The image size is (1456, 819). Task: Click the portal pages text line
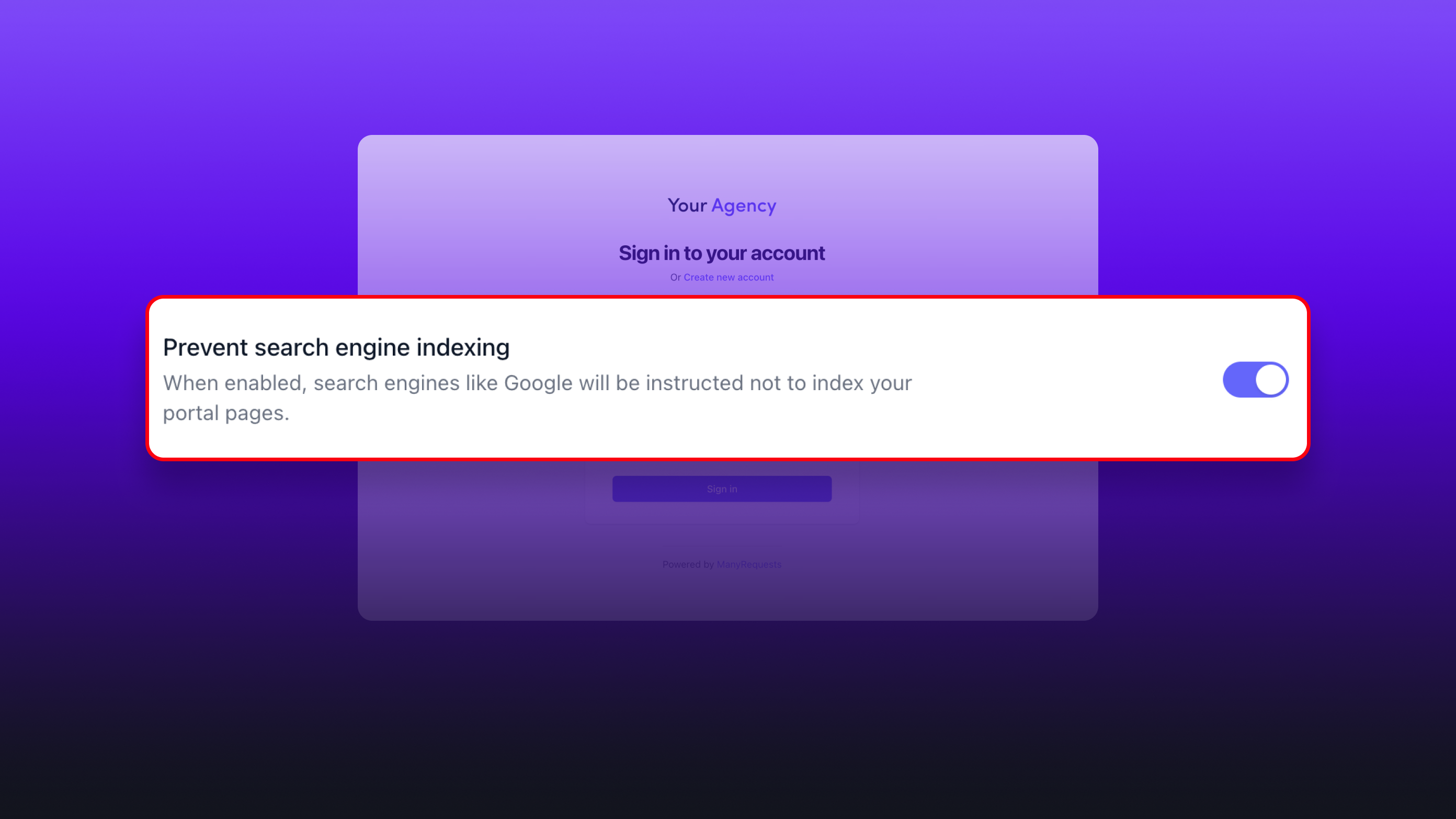[226, 413]
